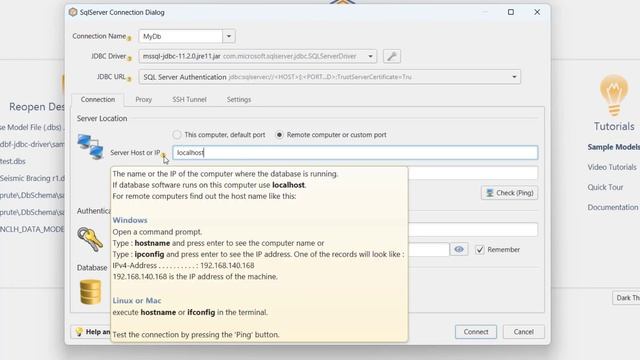Click the Connection Name text field MyDb
The width and height of the screenshot is (640, 360).
[x=181, y=36]
